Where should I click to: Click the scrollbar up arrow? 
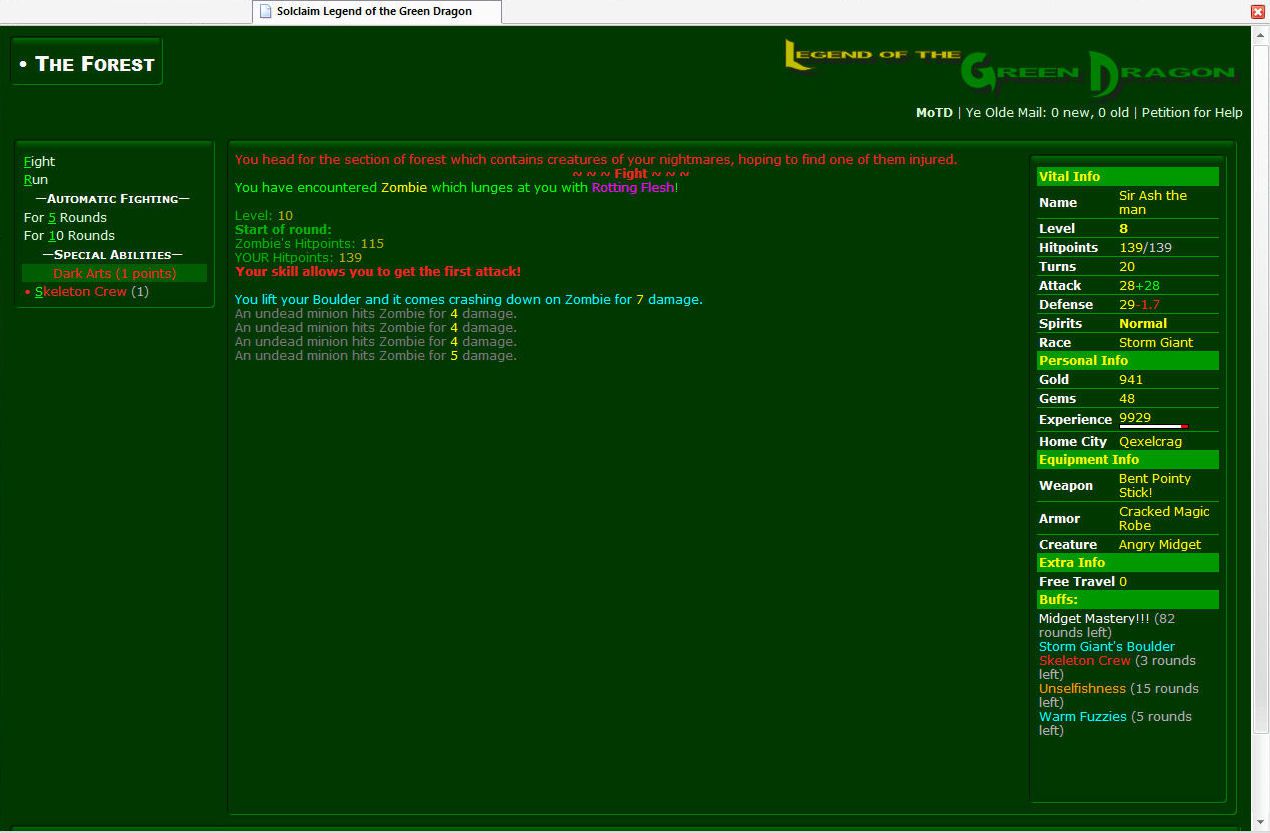click(x=1260, y=33)
